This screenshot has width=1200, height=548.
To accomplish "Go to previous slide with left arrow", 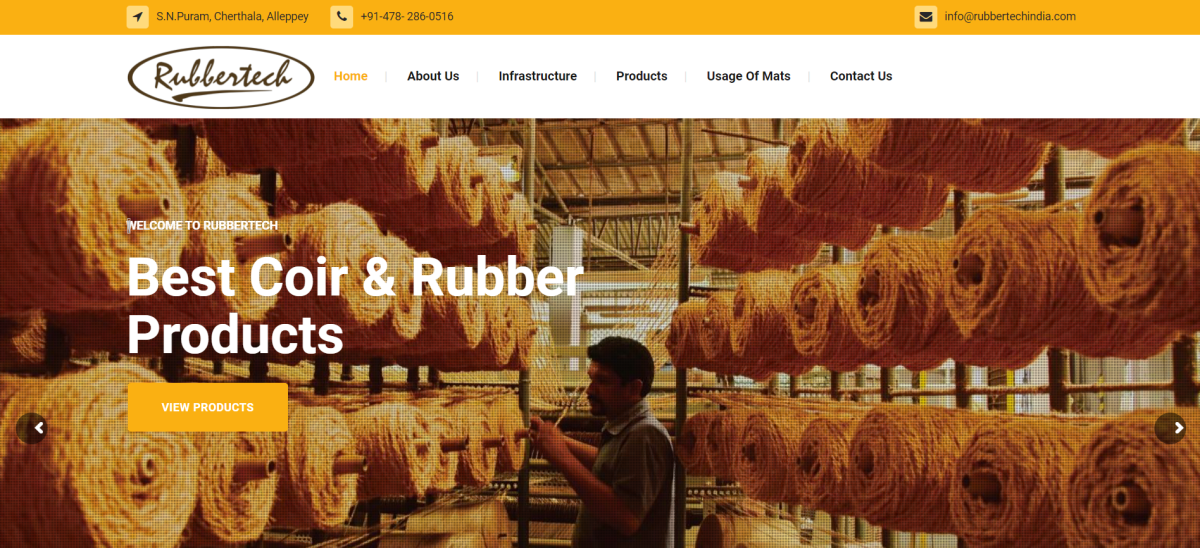I will 32,428.
